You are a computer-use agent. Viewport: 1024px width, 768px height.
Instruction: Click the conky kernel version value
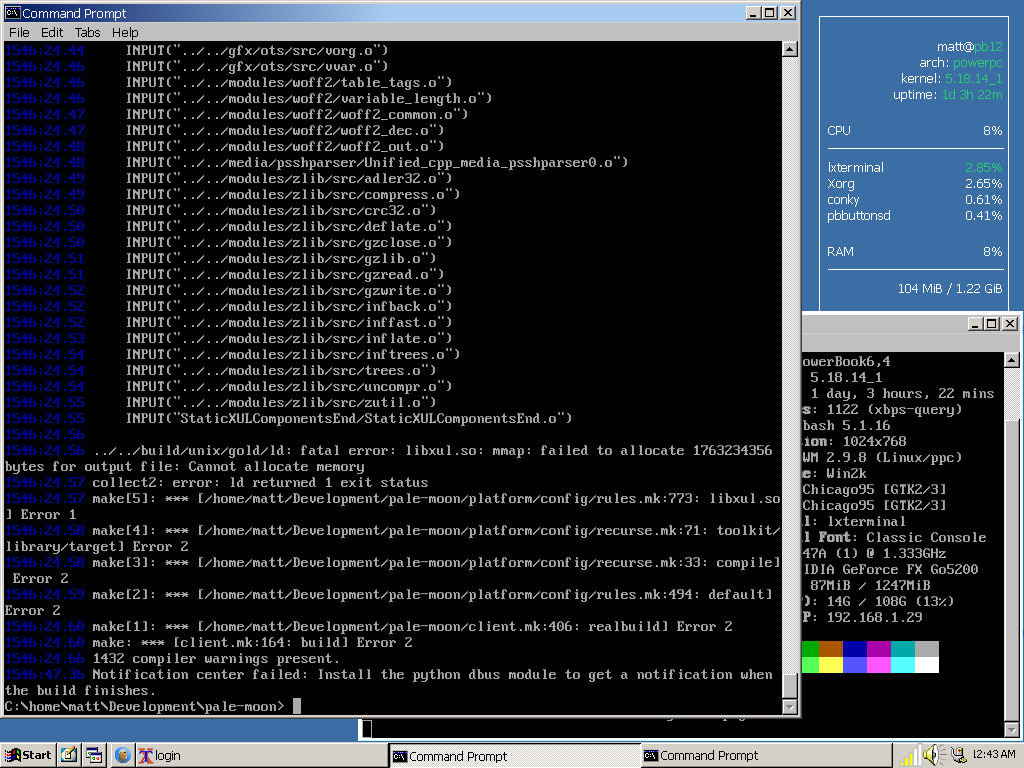pyautogui.click(x=974, y=78)
